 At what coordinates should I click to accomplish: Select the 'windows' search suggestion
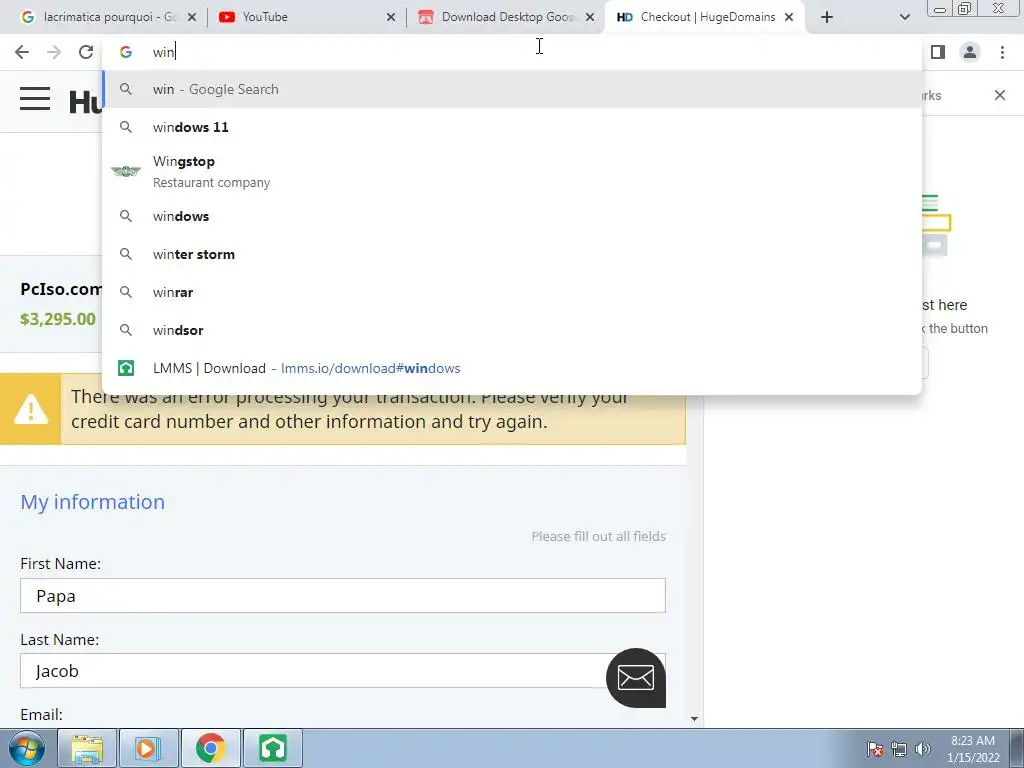pos(512,216)
